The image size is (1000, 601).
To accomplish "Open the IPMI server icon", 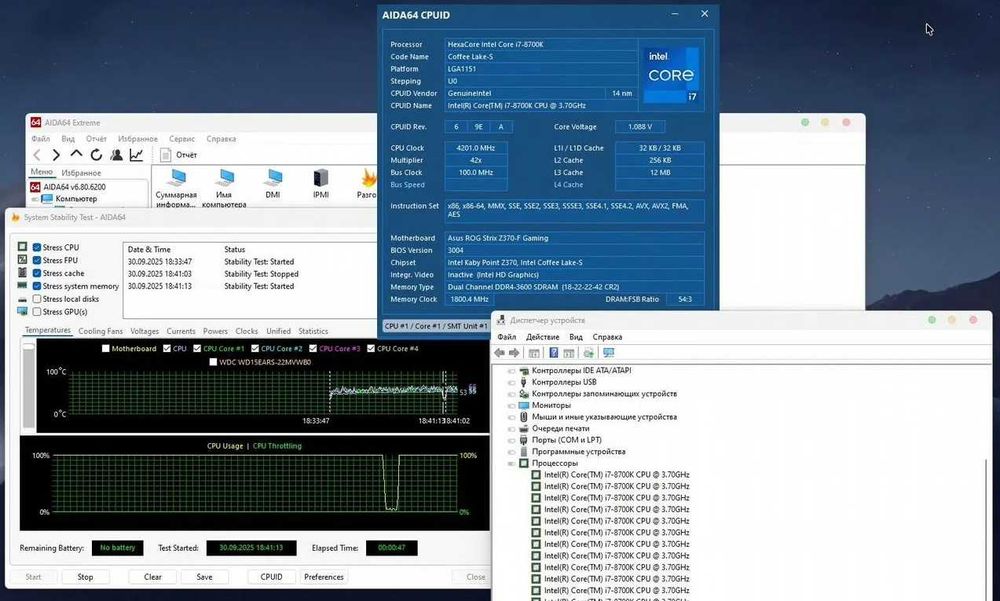I will tap(321, 177).
